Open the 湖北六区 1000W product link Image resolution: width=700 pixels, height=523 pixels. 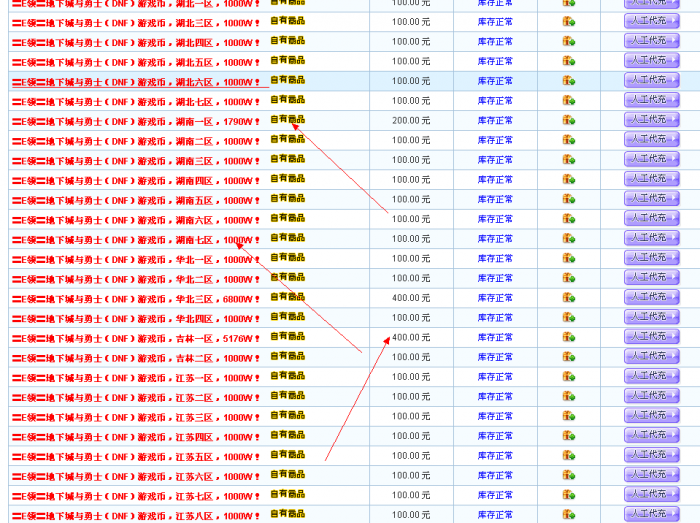coord(136,82)
